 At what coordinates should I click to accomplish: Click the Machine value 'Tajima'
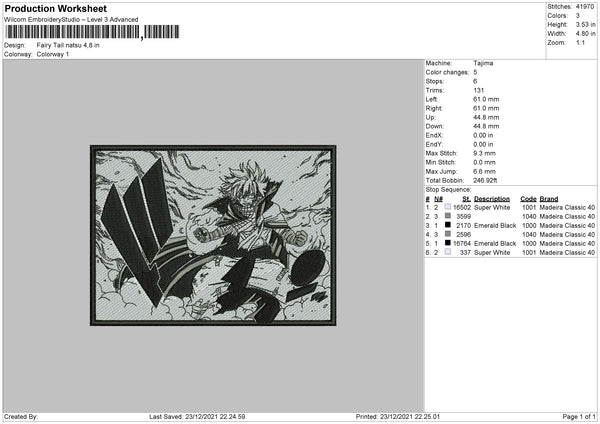coord(483,63)
